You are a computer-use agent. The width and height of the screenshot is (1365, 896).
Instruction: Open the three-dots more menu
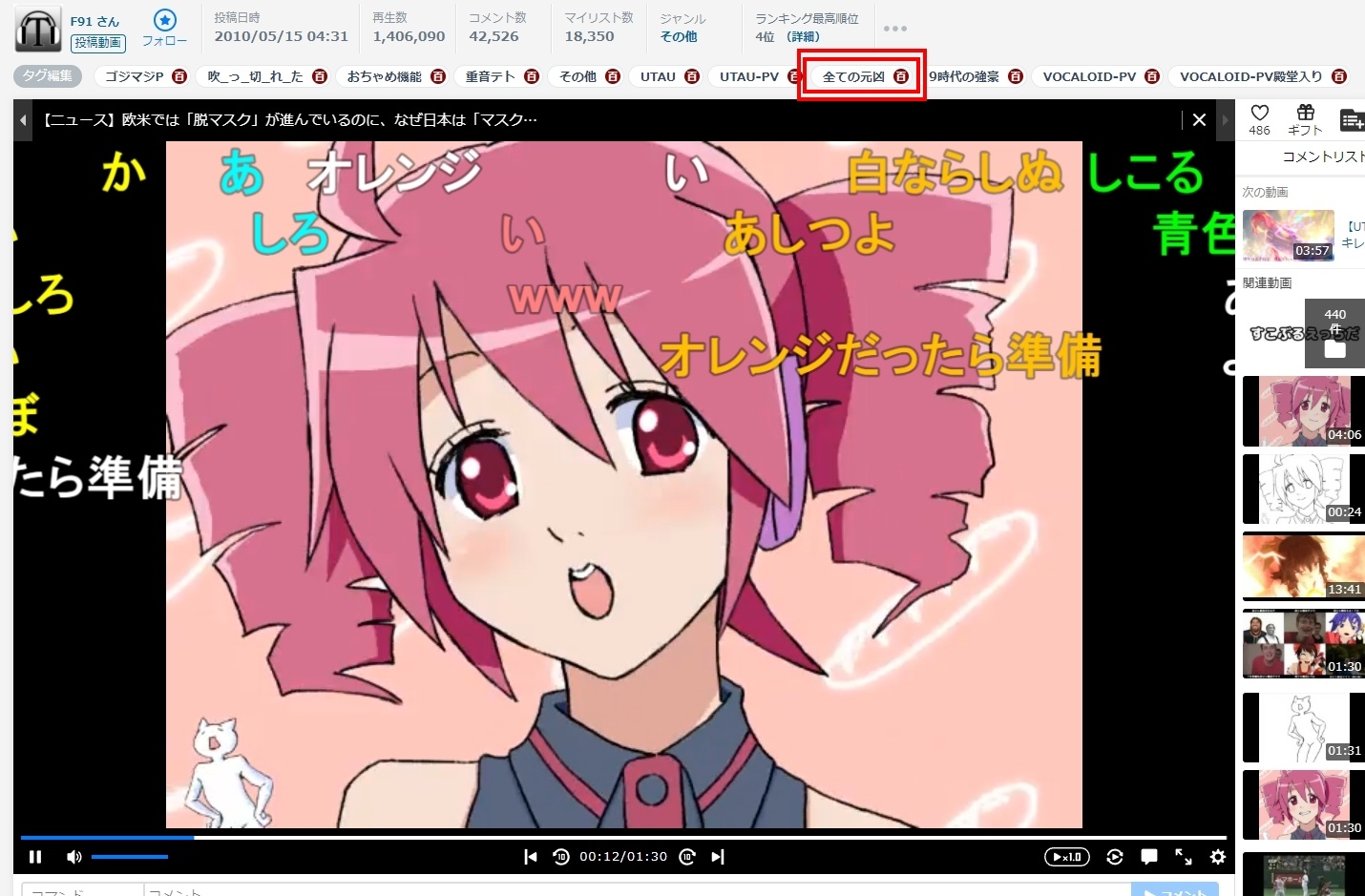[x=895, y=29]
